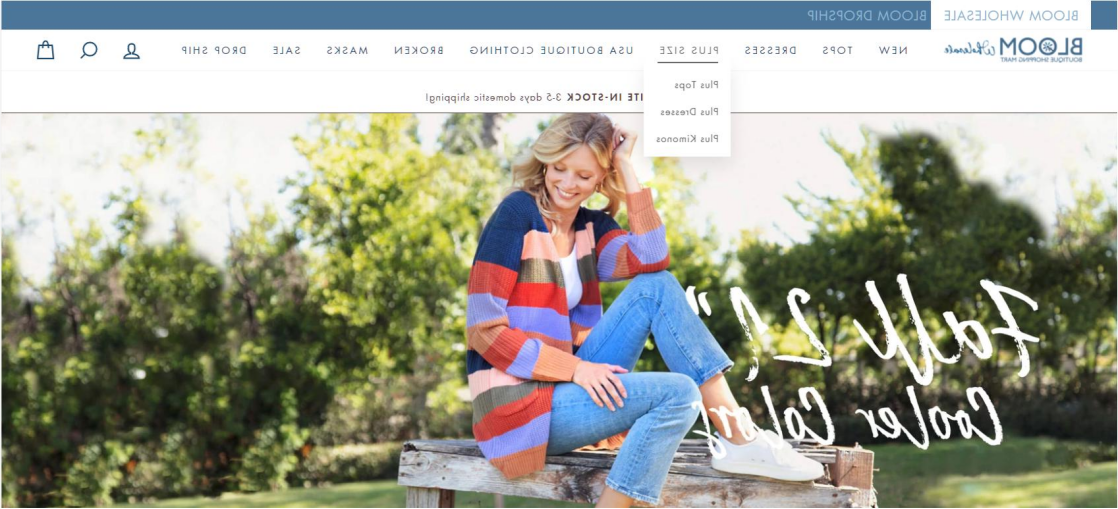Open the Broken navigation link
The image size is (1118, 509).
pyautogui.click(x=419, y=51)
